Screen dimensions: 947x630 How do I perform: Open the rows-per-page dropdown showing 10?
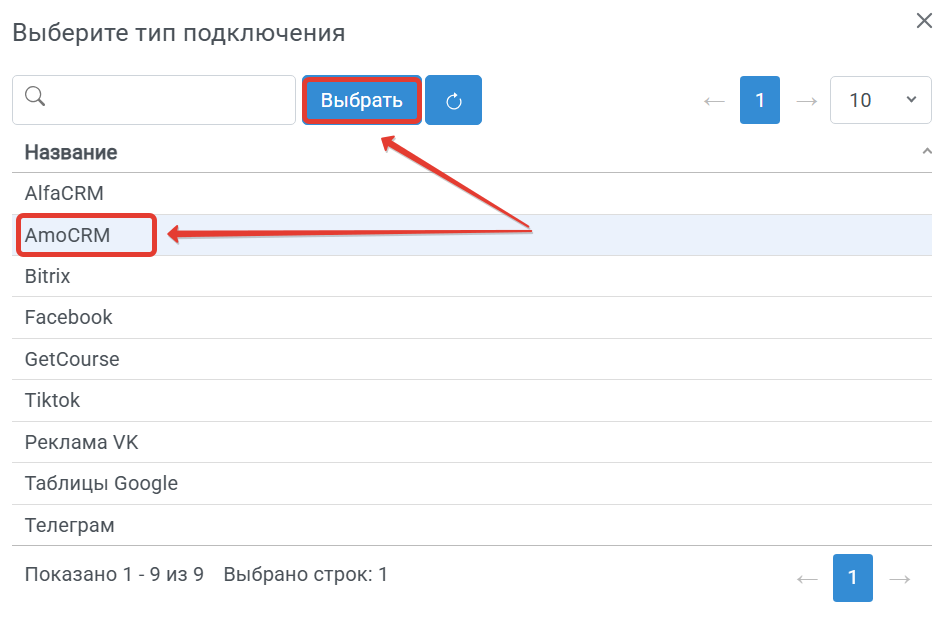tap(881, 100)
